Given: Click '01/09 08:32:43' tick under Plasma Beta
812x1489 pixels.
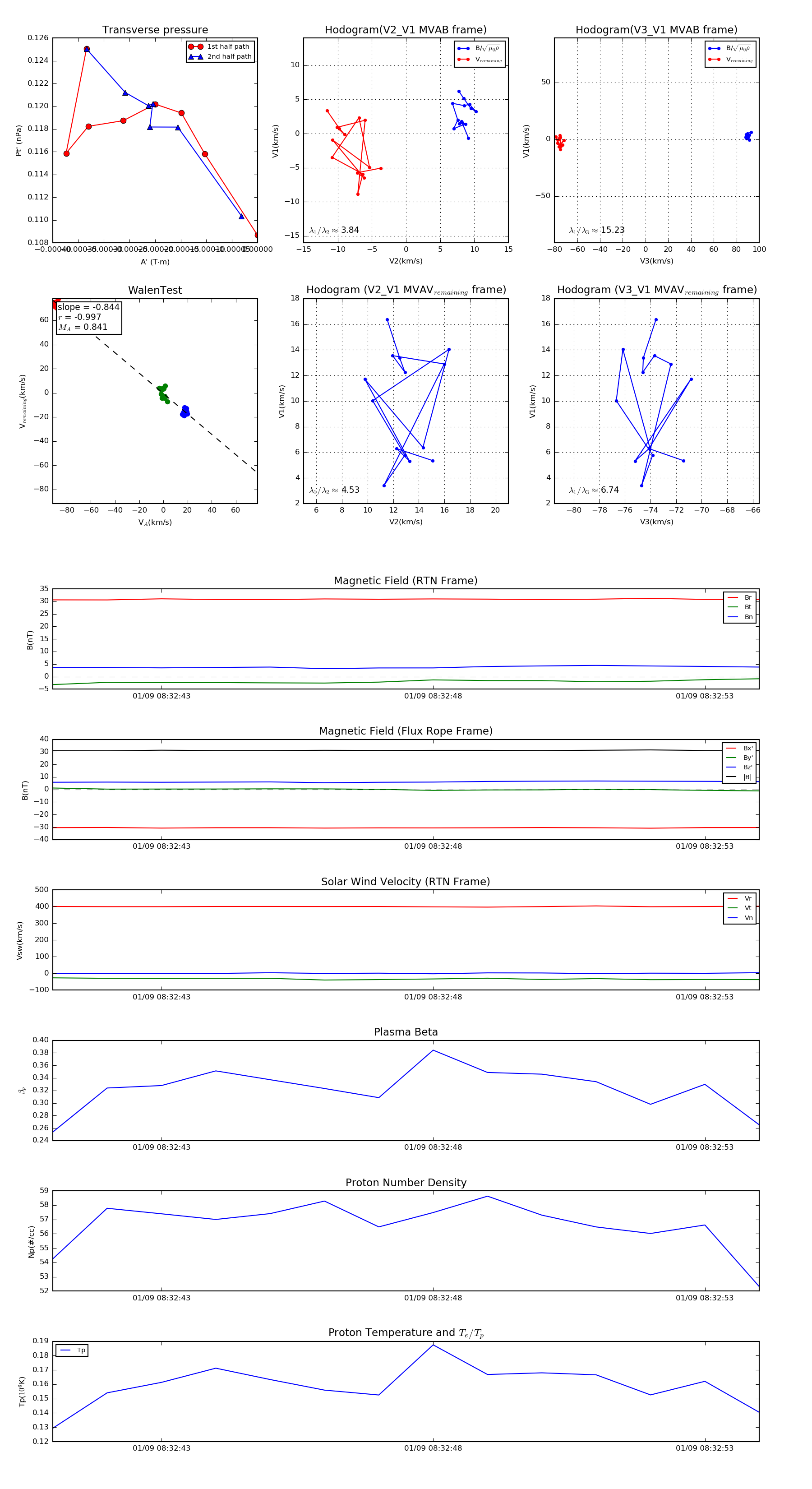Looking at the screenshot, I should (161, 1147).
